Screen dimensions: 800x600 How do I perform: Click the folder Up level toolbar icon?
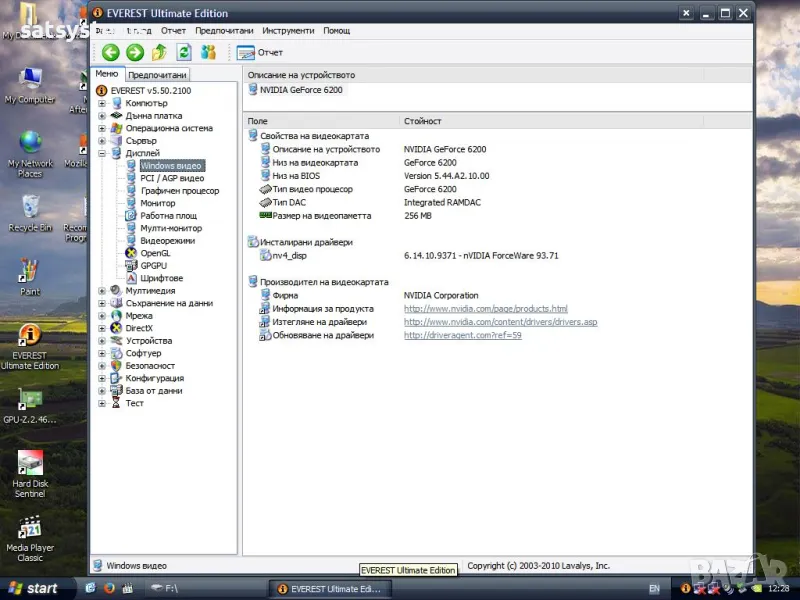(x=159, y=53)
